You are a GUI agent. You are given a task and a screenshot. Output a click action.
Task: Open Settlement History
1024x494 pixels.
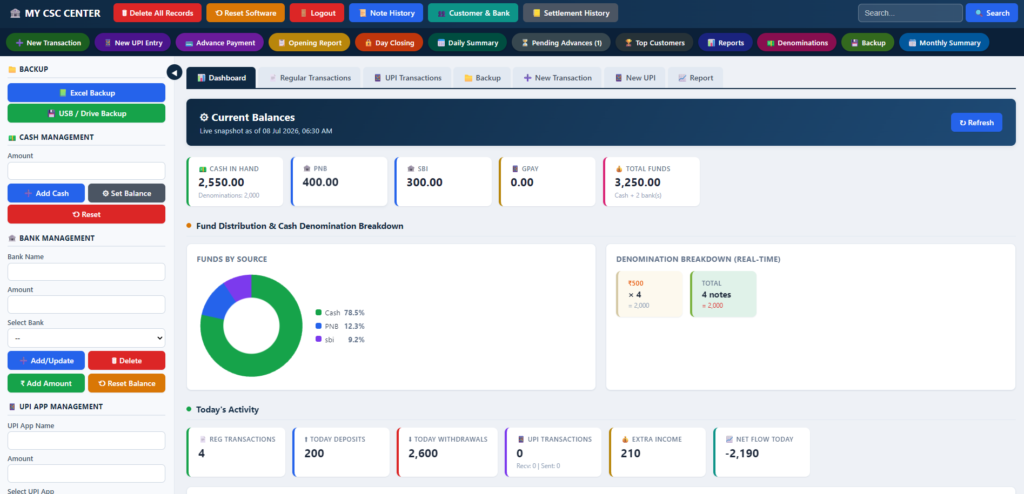click(570, 13)
